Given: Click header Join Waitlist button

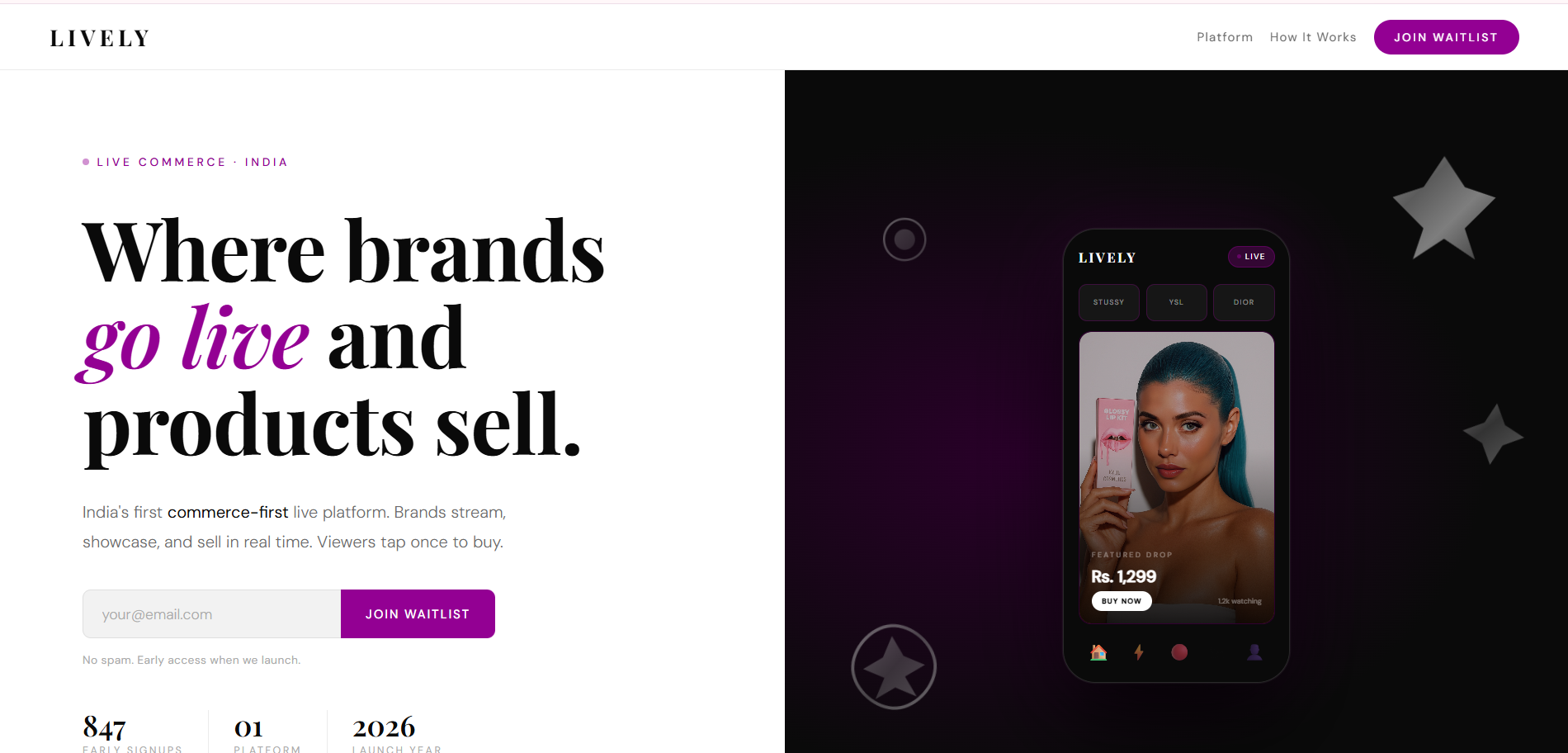Looking at the screenshot, I should [x=1446, y=37].
